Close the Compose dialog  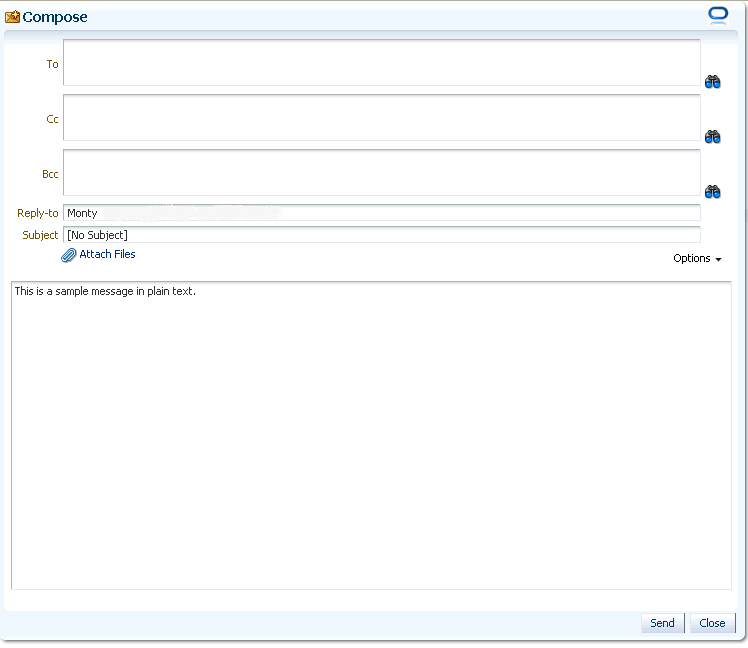(712, 623)
